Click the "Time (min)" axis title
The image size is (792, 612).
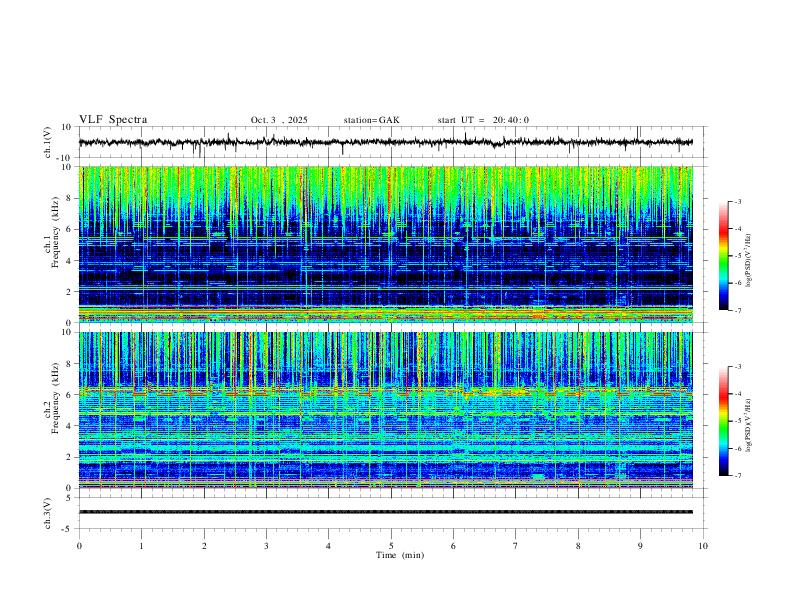[400, 555]
